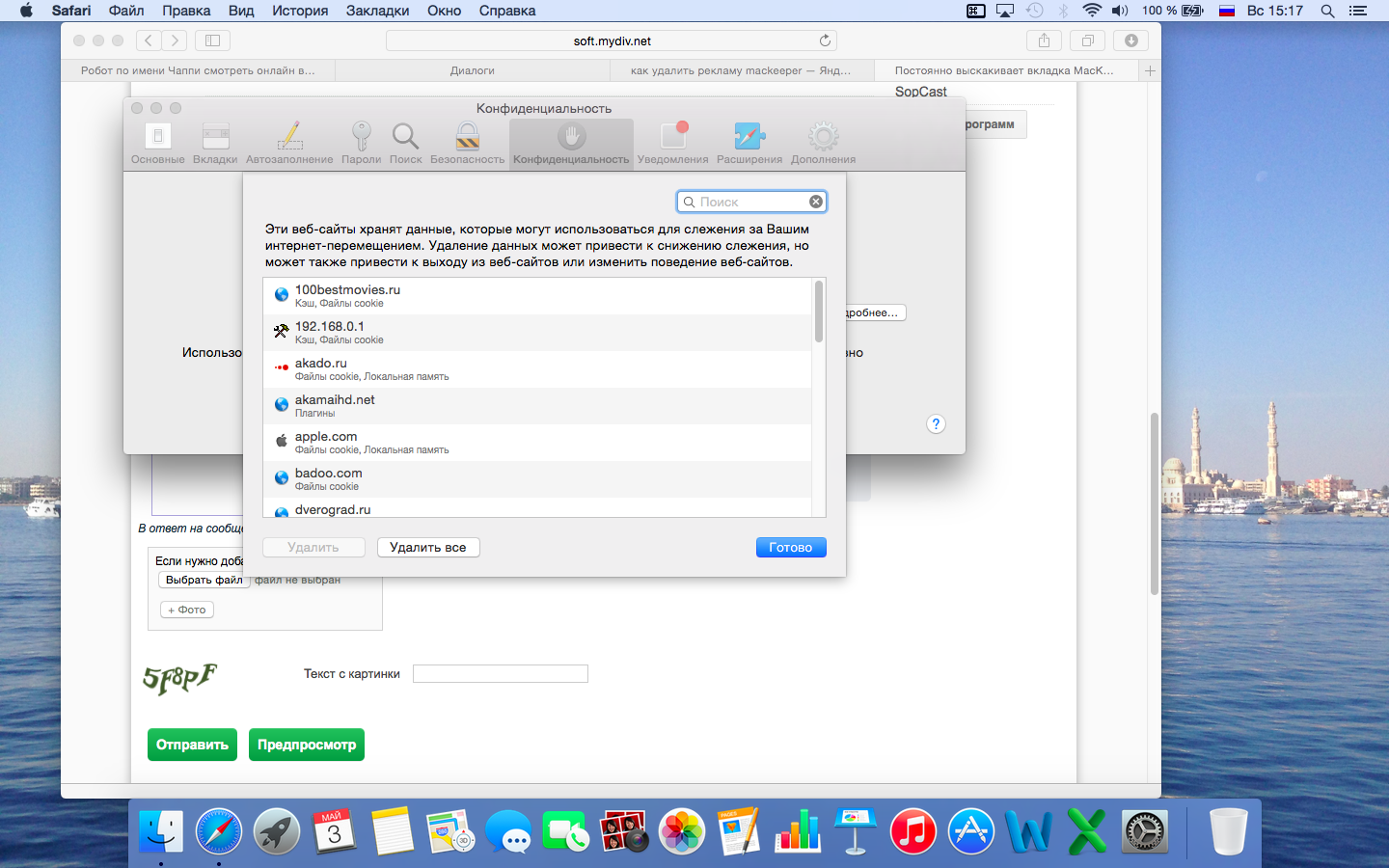Toggle the Safari sidebar button
Viewport: 1389px width, 868px height.
tap(213, 41)
